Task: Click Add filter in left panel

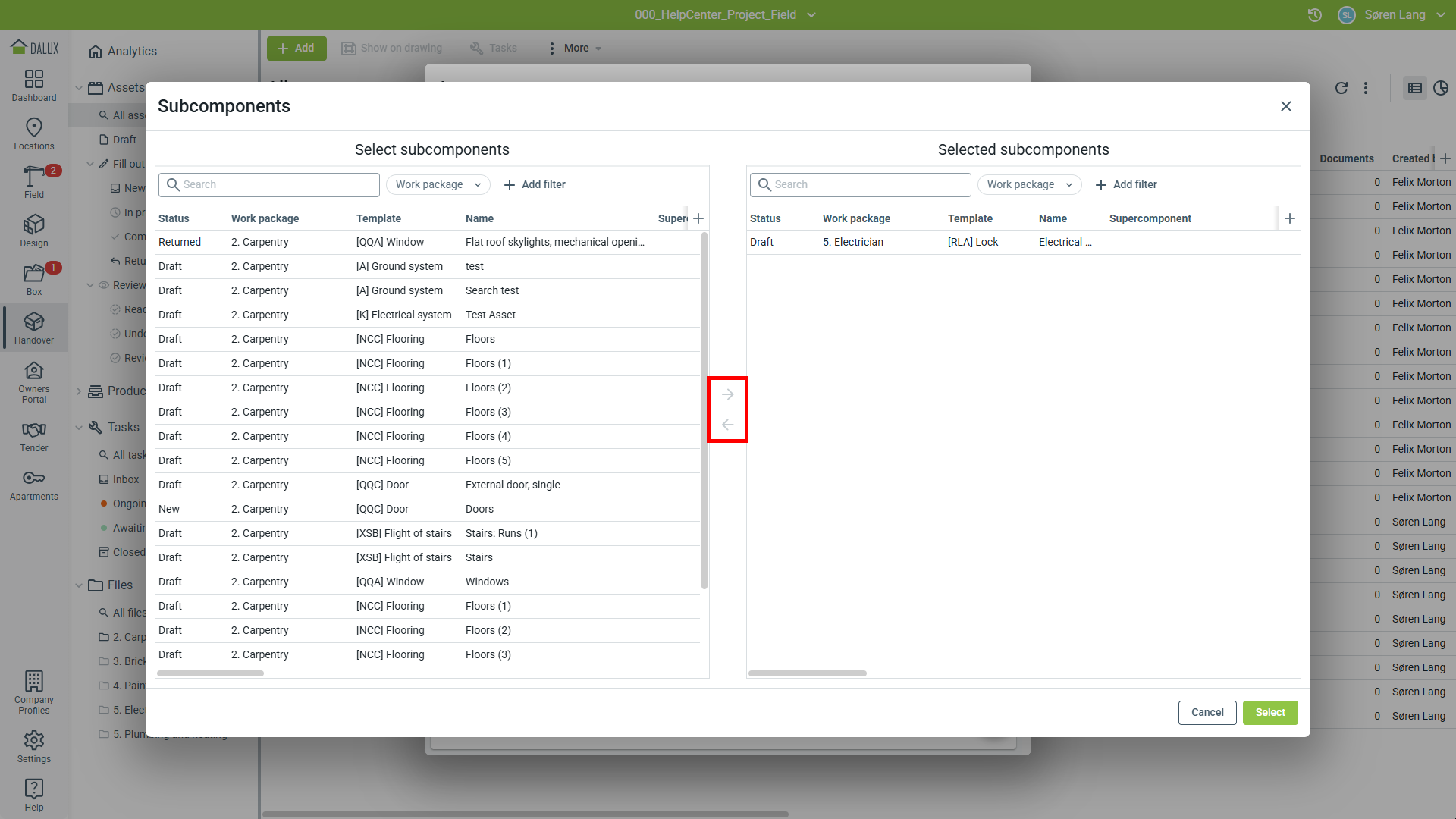Action: coord(535,184)
